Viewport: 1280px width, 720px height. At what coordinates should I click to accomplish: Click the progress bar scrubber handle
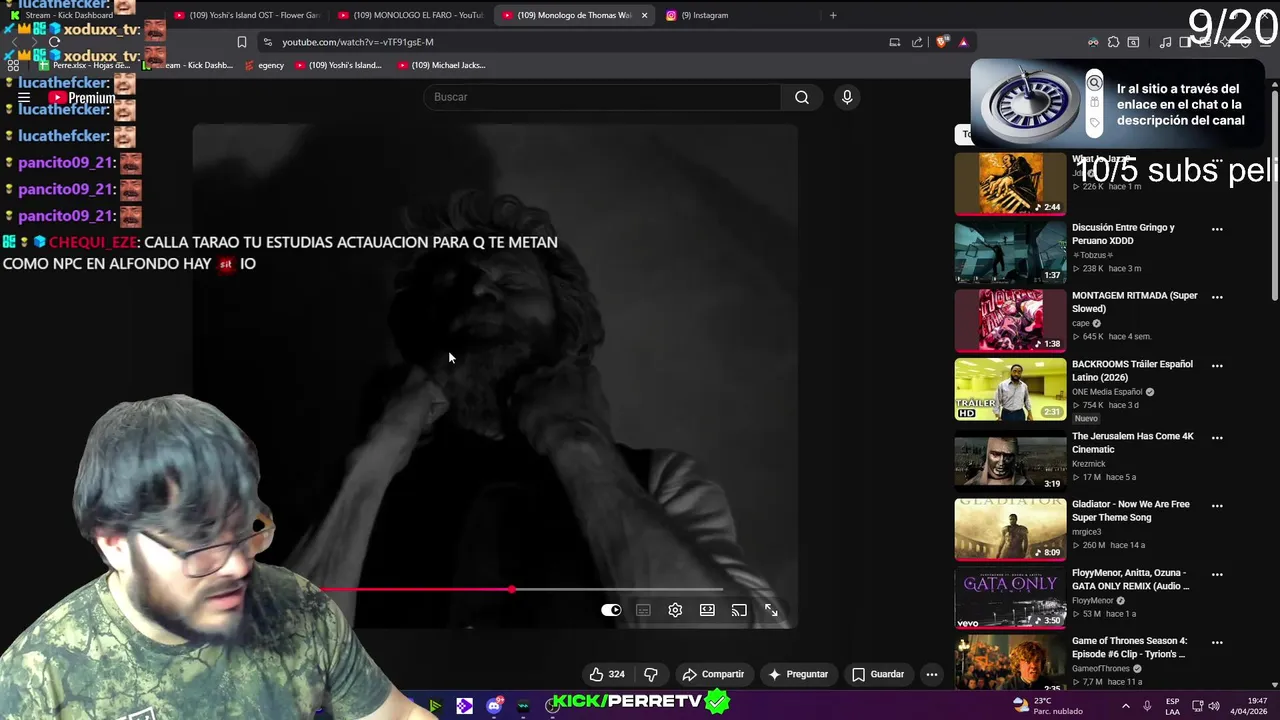tap(512, 589)
